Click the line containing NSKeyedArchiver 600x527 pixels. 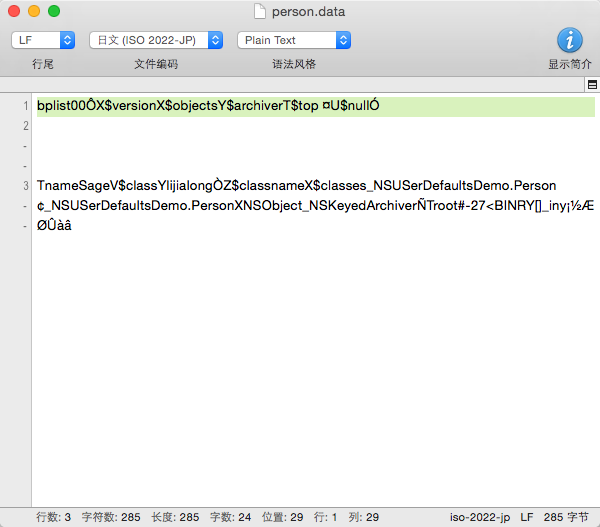315,206
